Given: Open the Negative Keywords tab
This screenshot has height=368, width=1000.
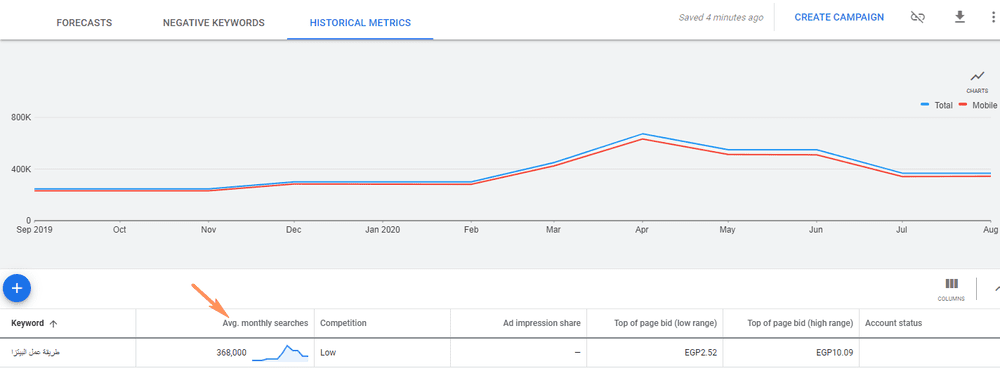Looking at the screenshot, I should tap(214, 22).
